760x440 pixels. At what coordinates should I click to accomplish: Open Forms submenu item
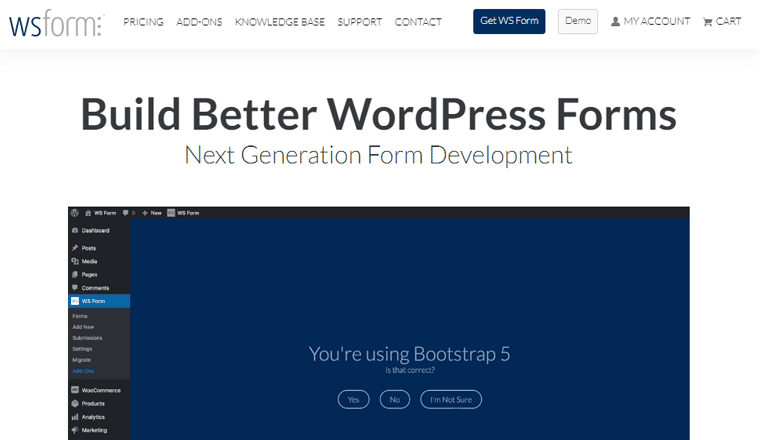(80, 316)
